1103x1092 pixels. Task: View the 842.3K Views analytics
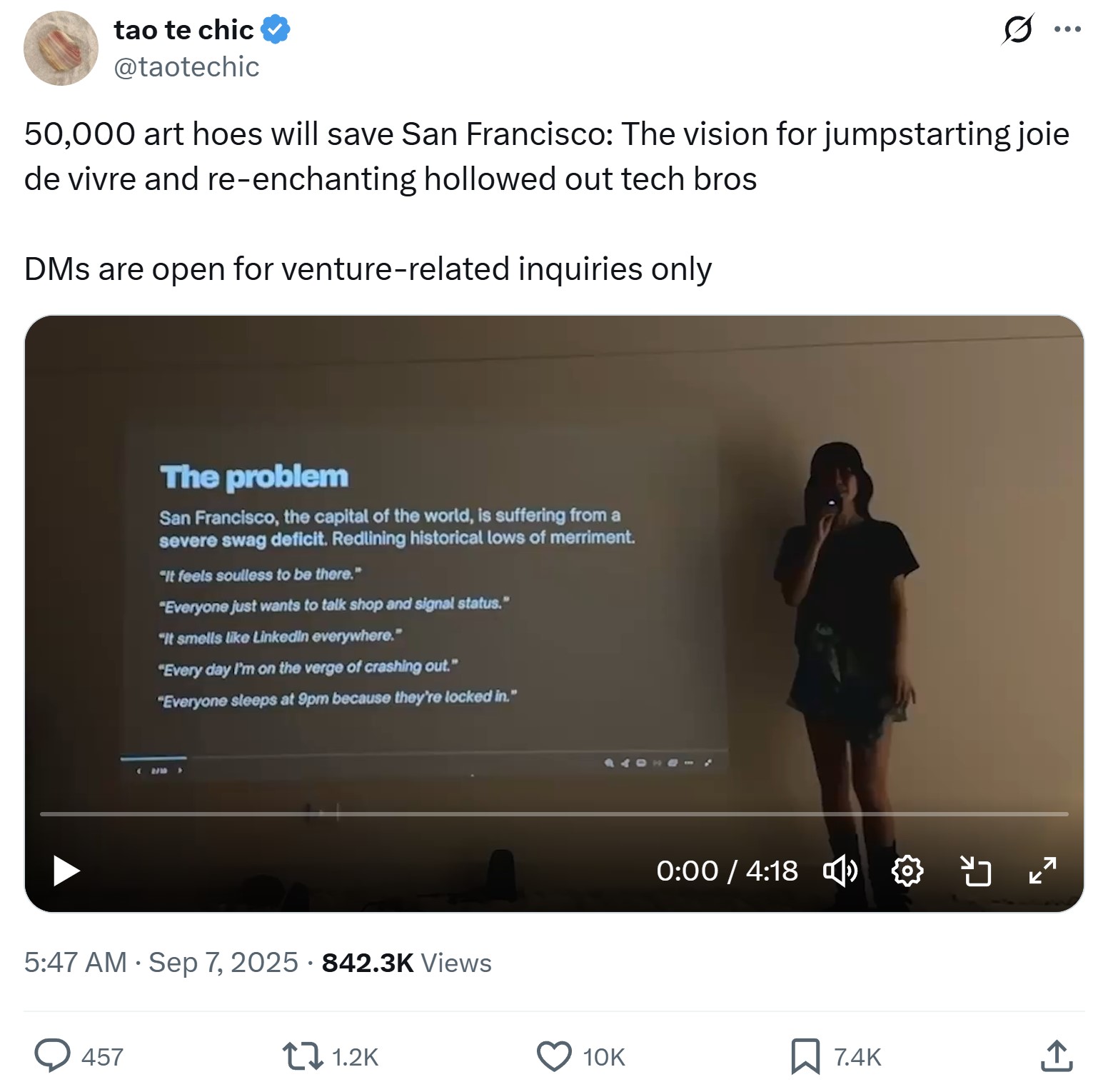(406, 962)
